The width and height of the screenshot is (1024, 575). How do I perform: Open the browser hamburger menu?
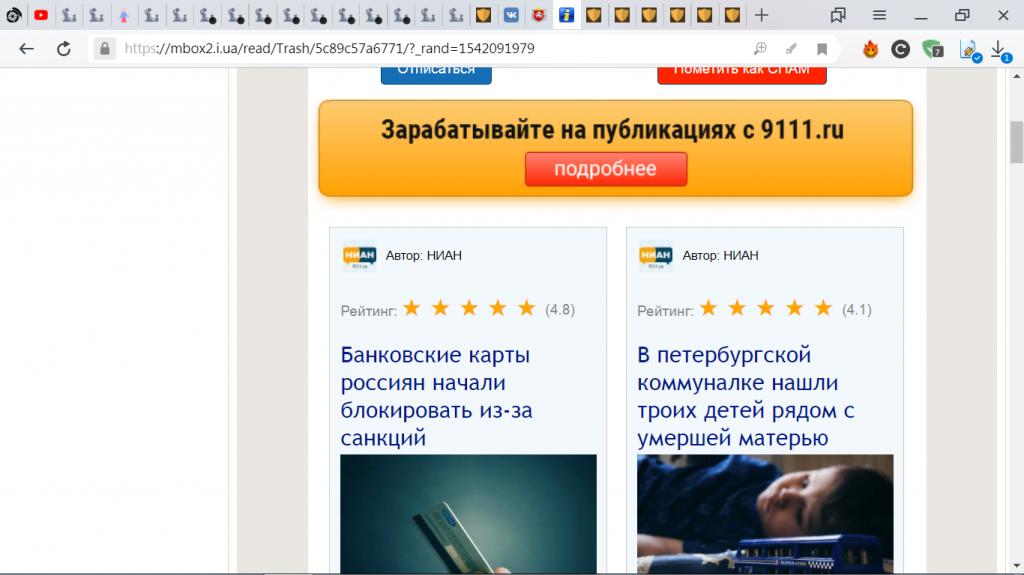pos(879,15)
